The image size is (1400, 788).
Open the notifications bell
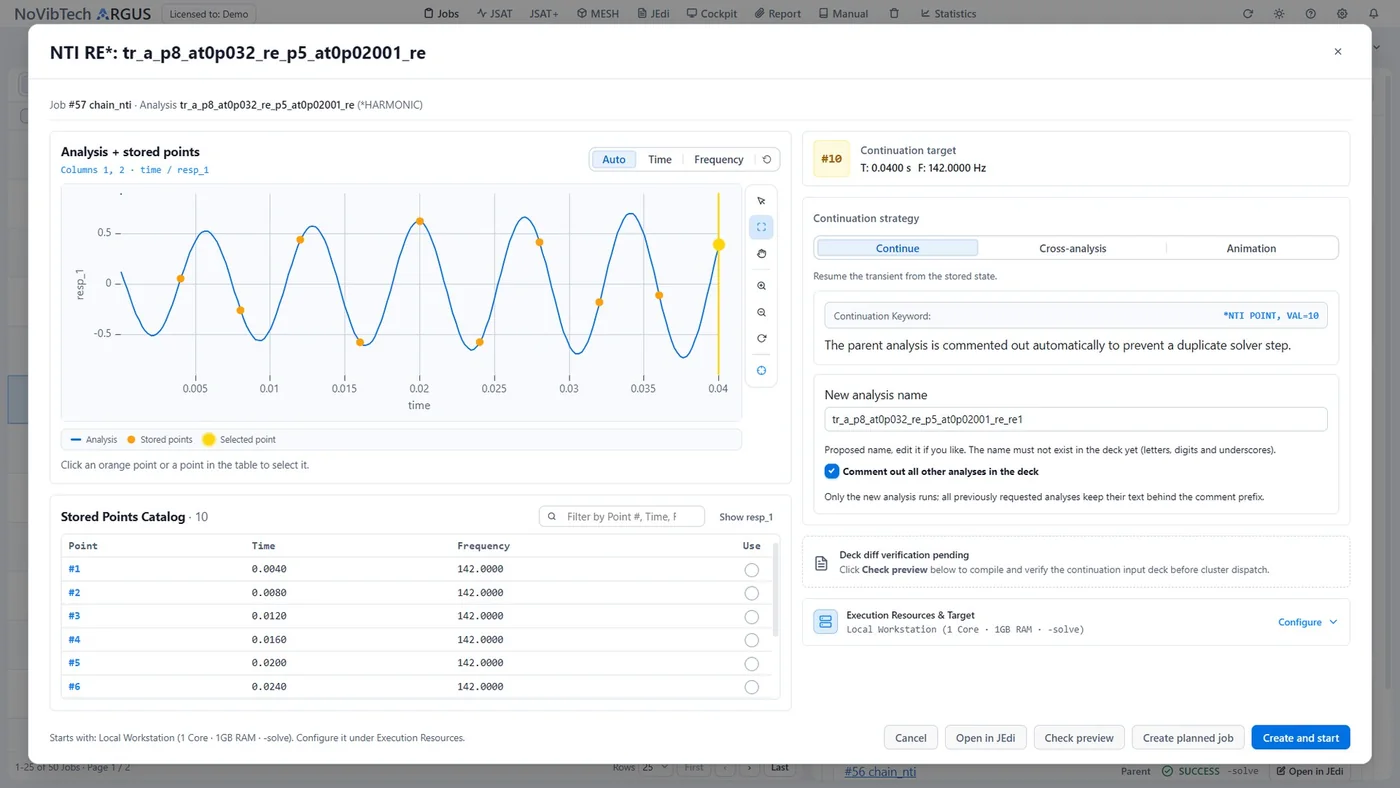point(1374,14)
